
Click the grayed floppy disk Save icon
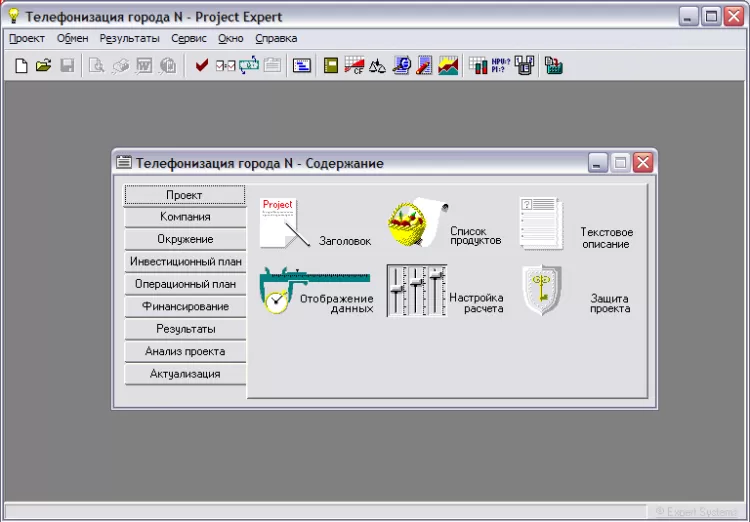67,65
